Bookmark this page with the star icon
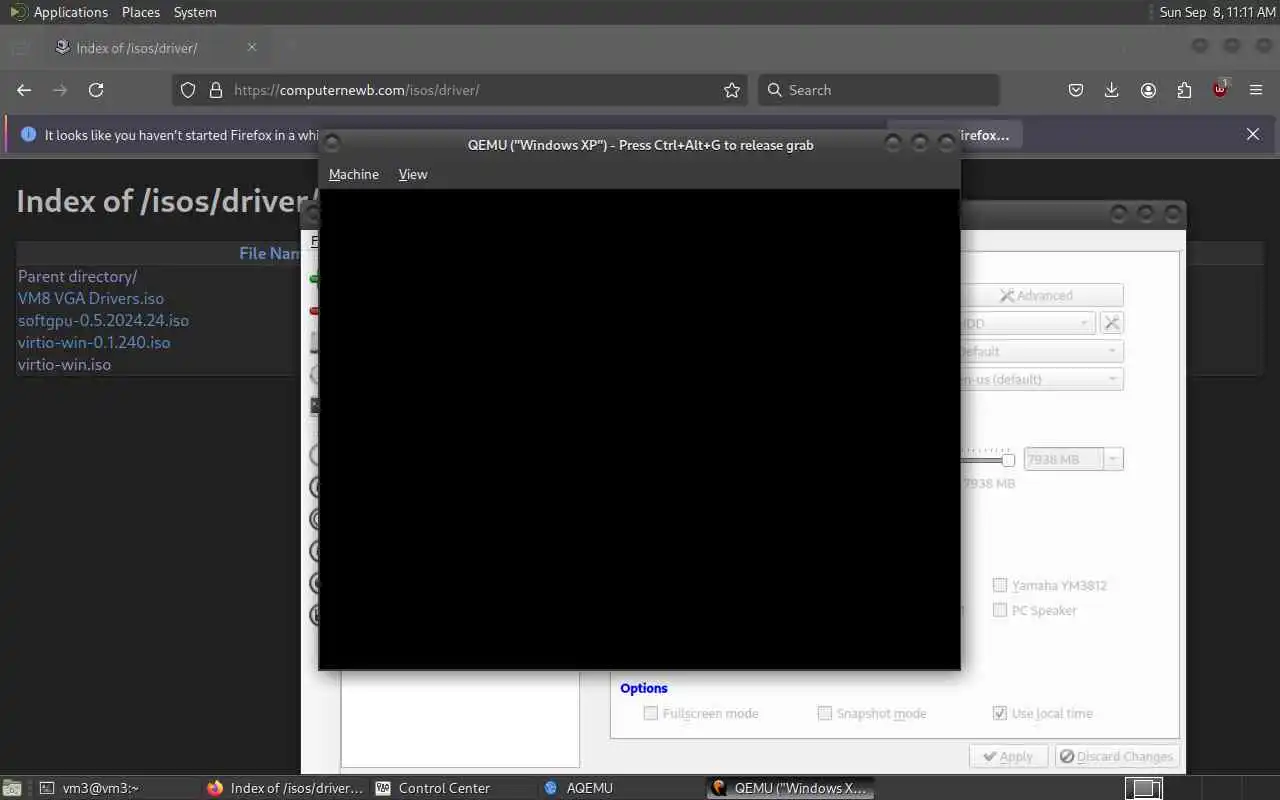The height and width of the screenshot is (800, 1280). click(732, 90)
